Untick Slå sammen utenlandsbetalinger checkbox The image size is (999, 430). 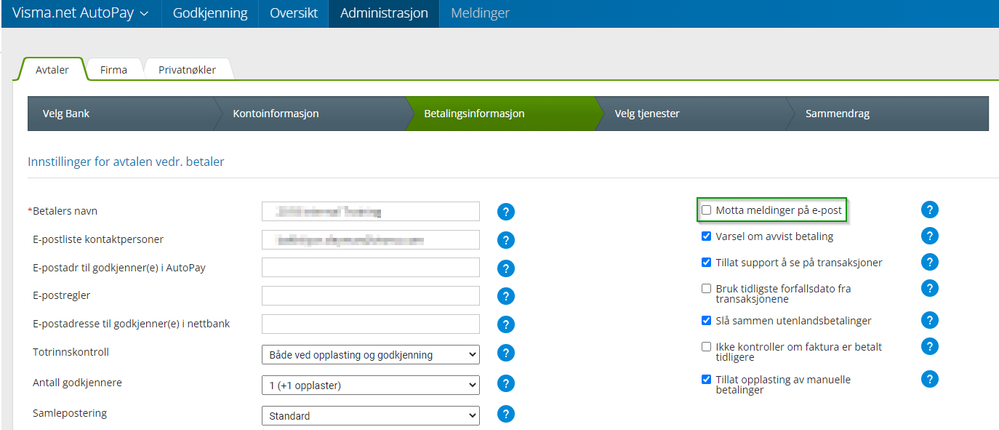click(706, 320)
